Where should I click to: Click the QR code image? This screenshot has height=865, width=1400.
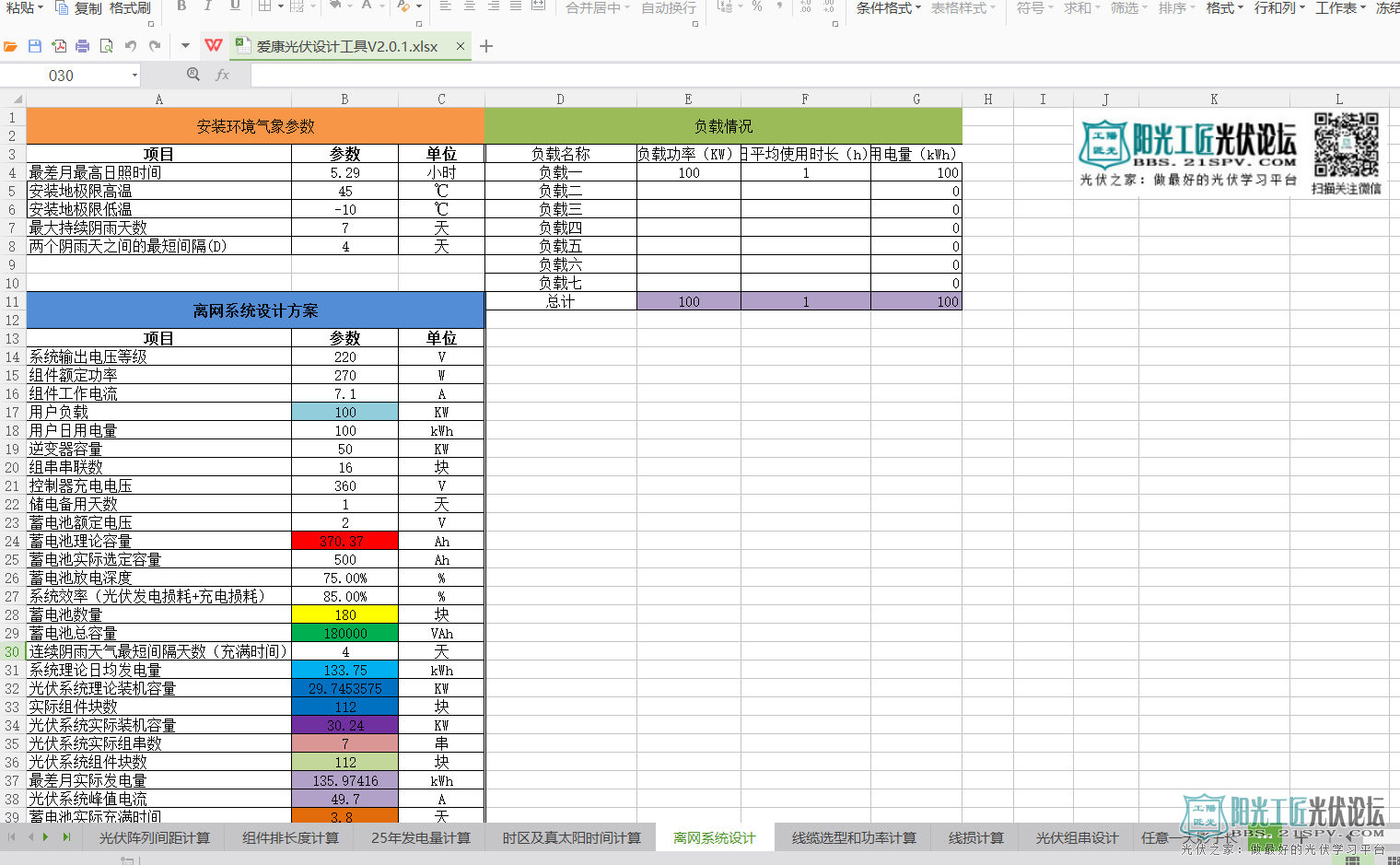(1346, 145)
